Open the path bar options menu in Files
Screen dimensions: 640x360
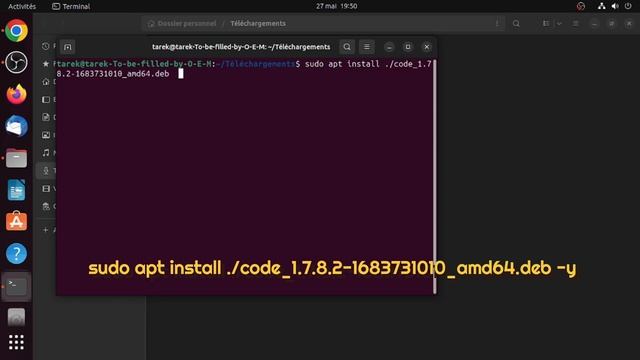coord(497,23)
